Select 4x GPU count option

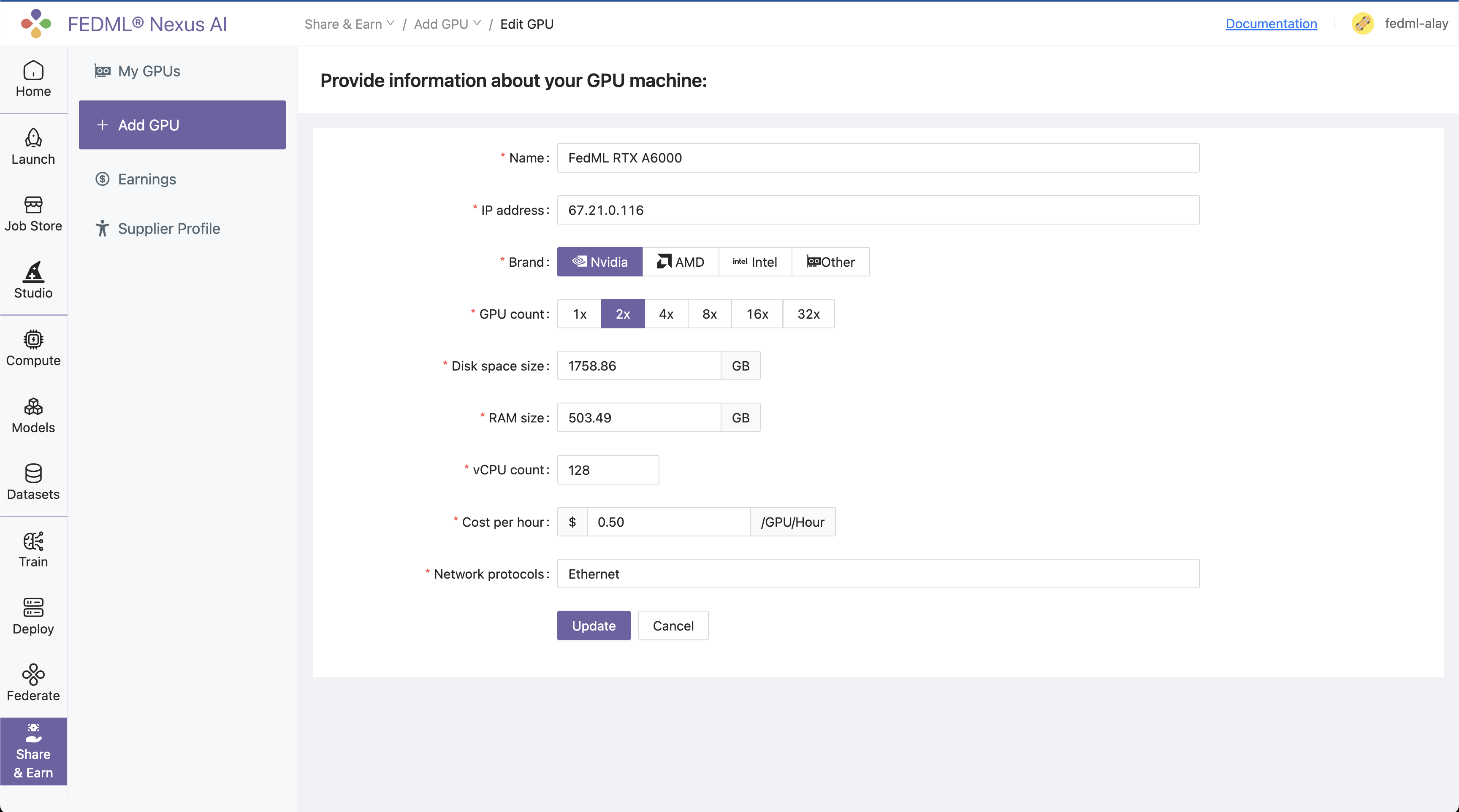click(x=666, y=314)
